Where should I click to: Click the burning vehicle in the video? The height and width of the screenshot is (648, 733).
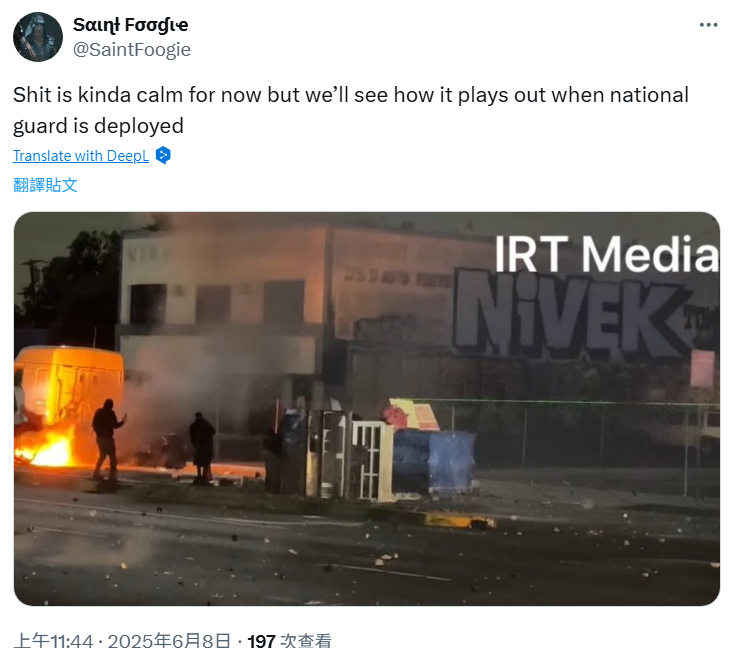pos(68,404)
